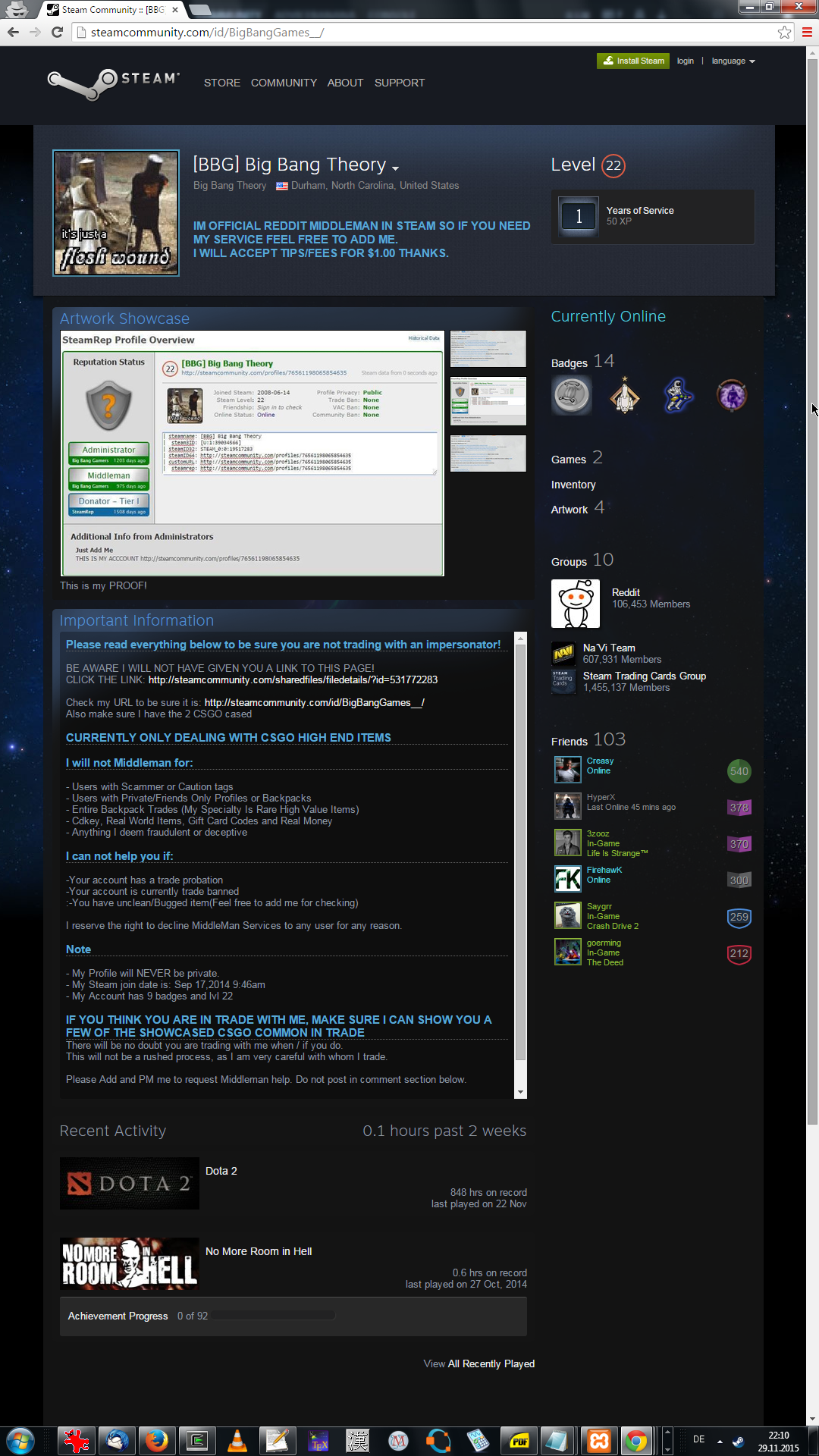The width and height of the screenshot is (819, 1456).
Task: Bookmark page with the star icon
Action: (784, 33)
